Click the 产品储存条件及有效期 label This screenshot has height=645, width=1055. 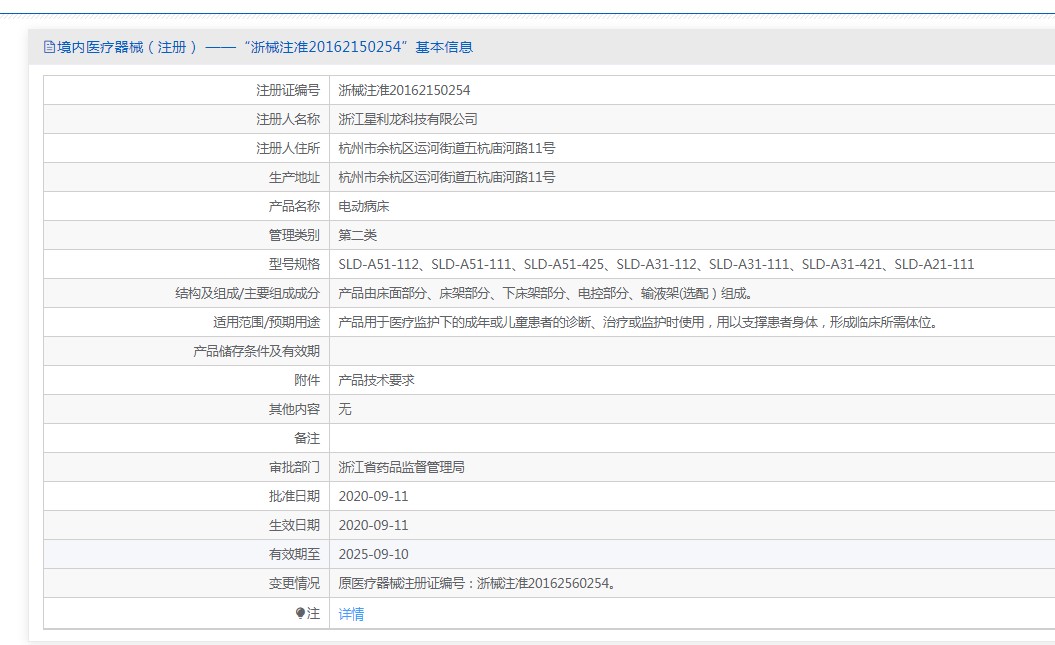coord(256,351)
